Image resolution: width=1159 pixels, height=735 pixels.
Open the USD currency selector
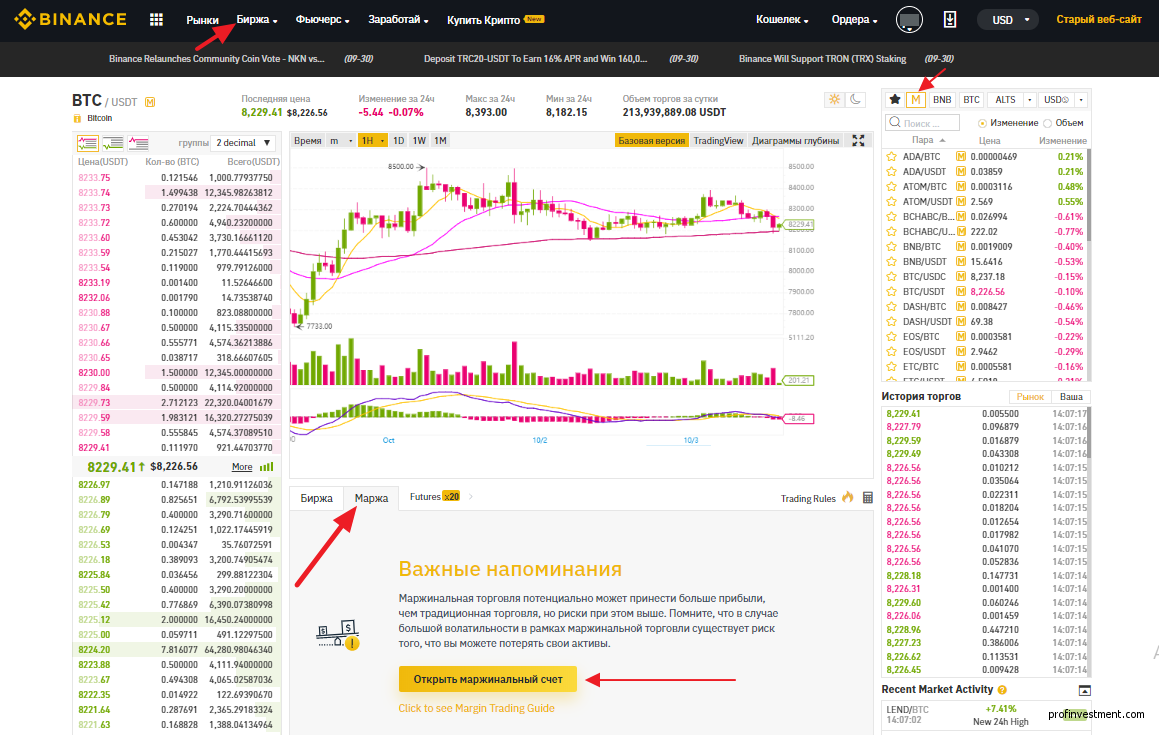(1007, 20)
